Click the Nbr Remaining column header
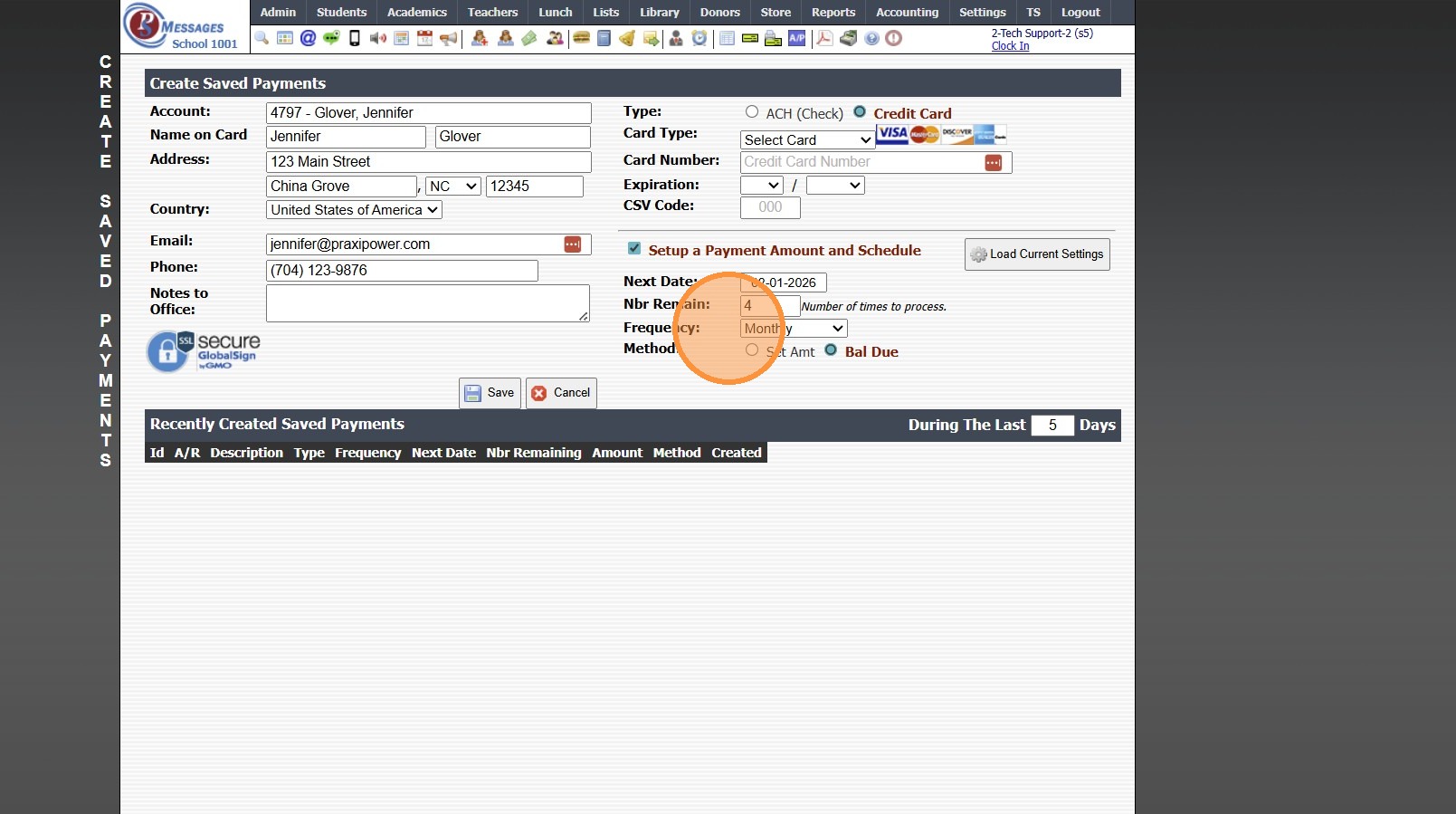This screenshot has height=814, width=1456. click(x=534, y=453)
